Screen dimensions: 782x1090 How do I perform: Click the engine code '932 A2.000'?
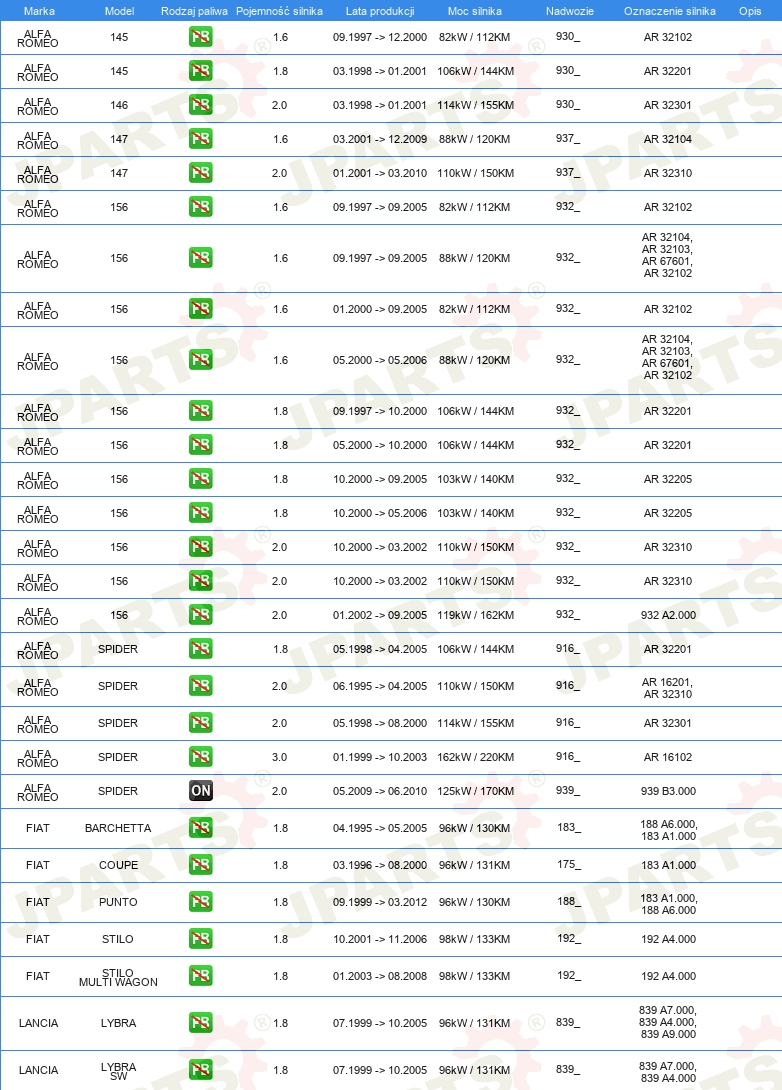pyautogui.click(x=668, y=615)
